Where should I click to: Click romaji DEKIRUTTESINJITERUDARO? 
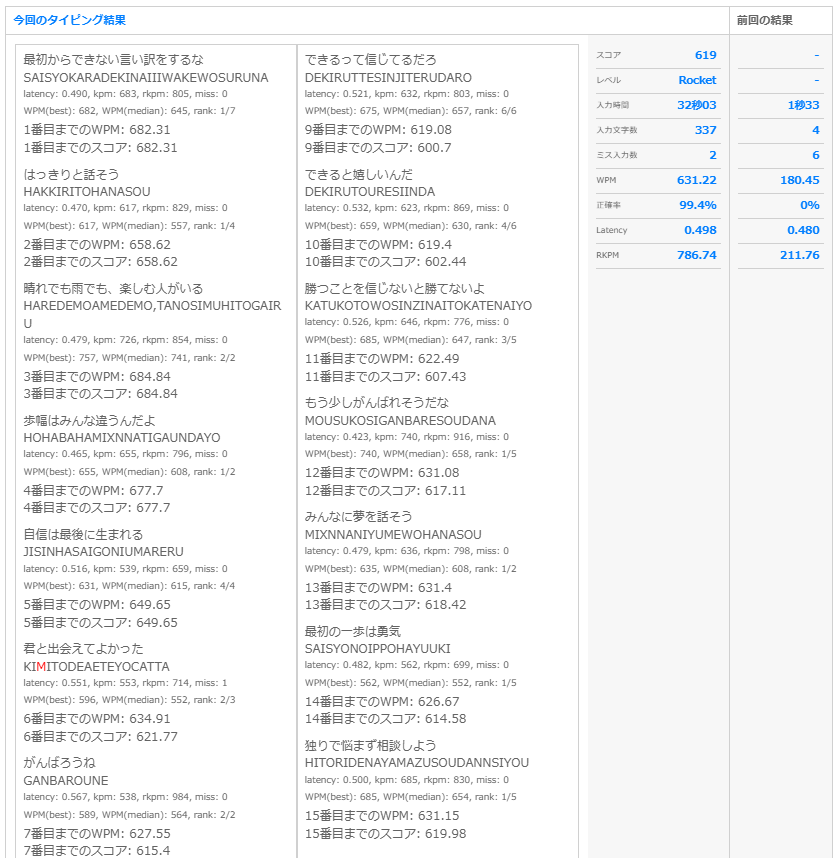pos(388,78)
